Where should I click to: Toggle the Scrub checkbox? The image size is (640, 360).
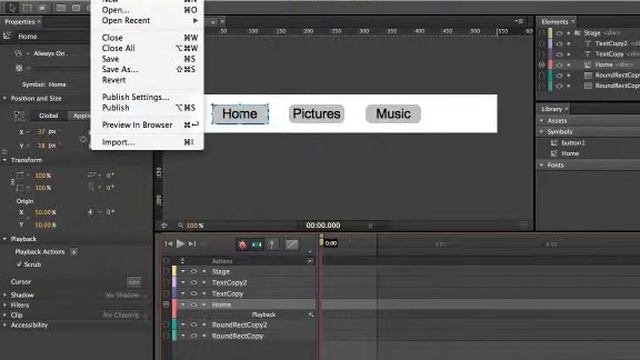(19, 264)
